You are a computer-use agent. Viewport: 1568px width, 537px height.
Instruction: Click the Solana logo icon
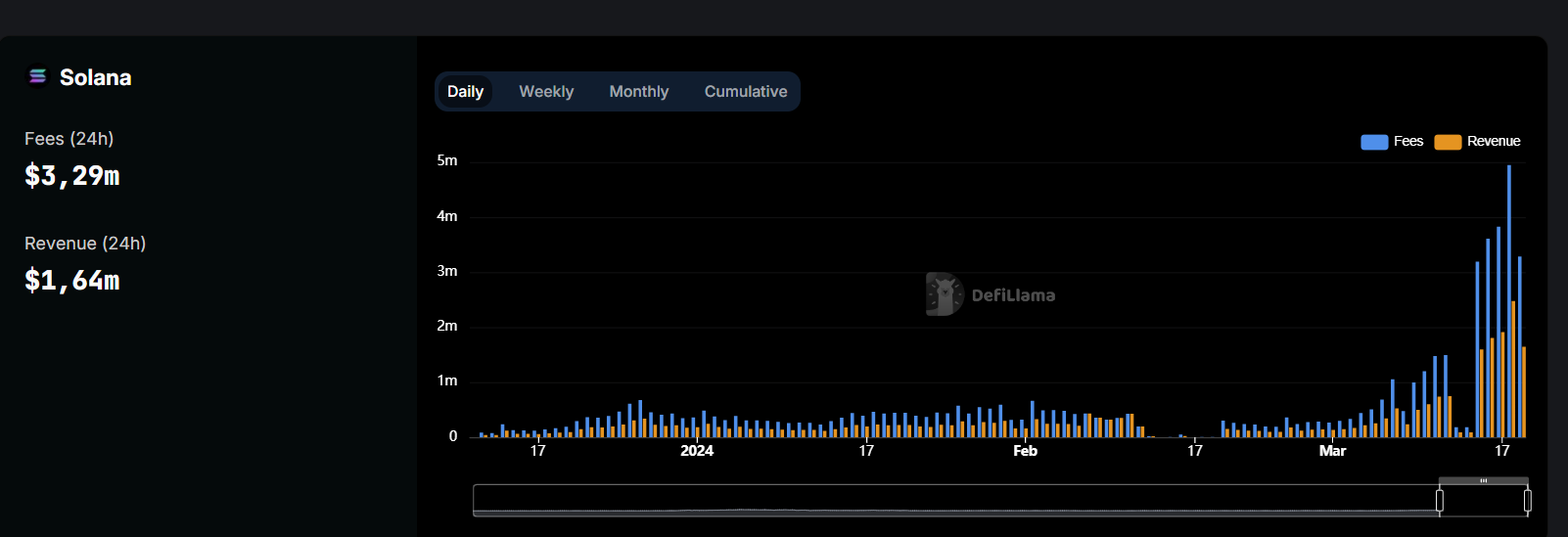click(x=37, y=76)
